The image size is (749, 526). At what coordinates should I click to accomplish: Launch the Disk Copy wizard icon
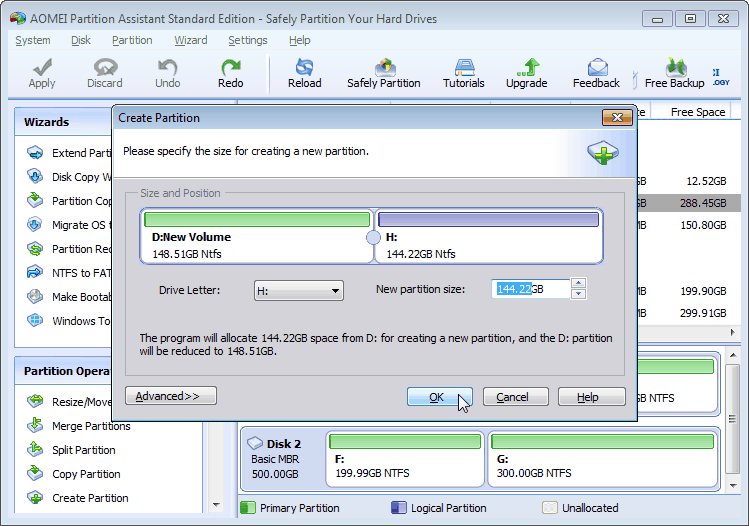click(35, 177)
